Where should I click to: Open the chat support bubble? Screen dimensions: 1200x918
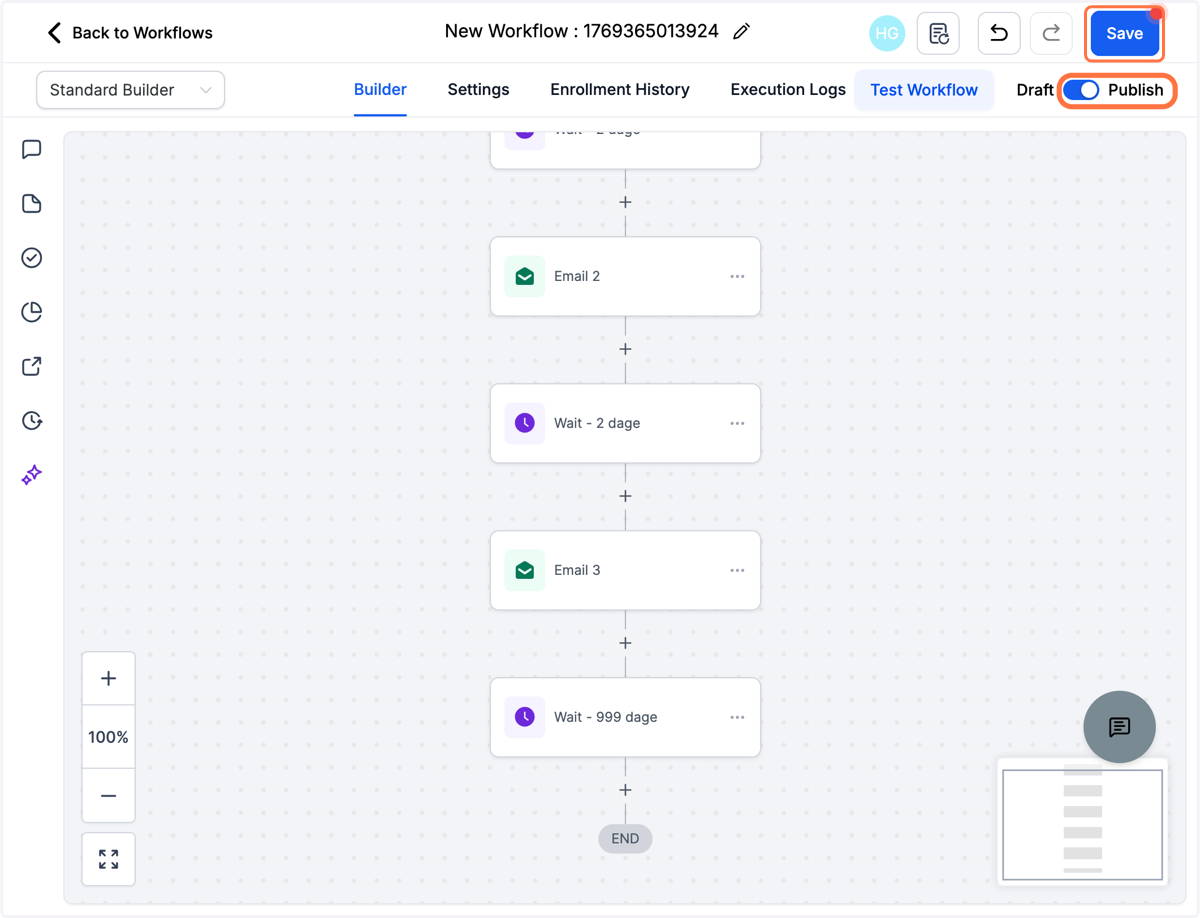pyautogui.click(x=1119, y=727)
